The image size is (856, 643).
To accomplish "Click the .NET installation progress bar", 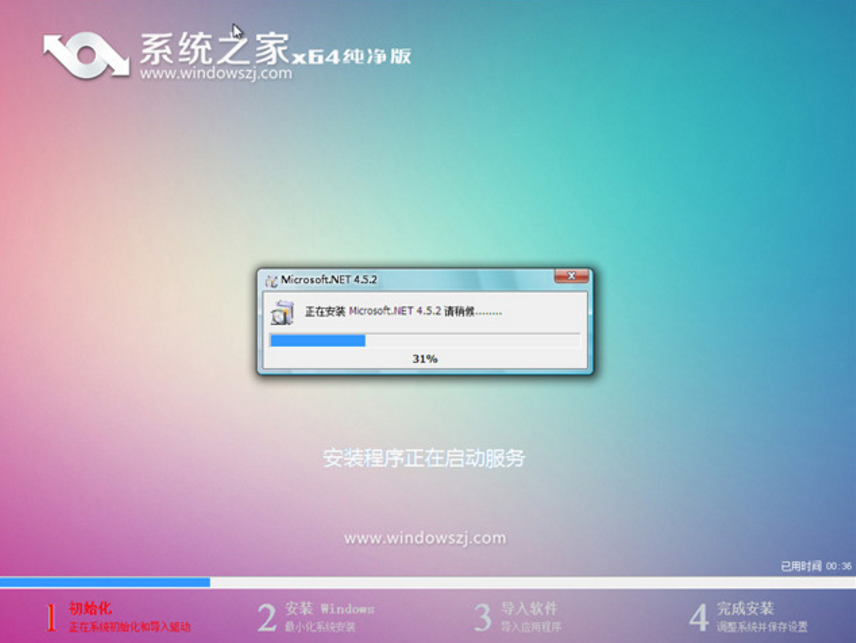I will pyautogui.click(x=424, y=341).
